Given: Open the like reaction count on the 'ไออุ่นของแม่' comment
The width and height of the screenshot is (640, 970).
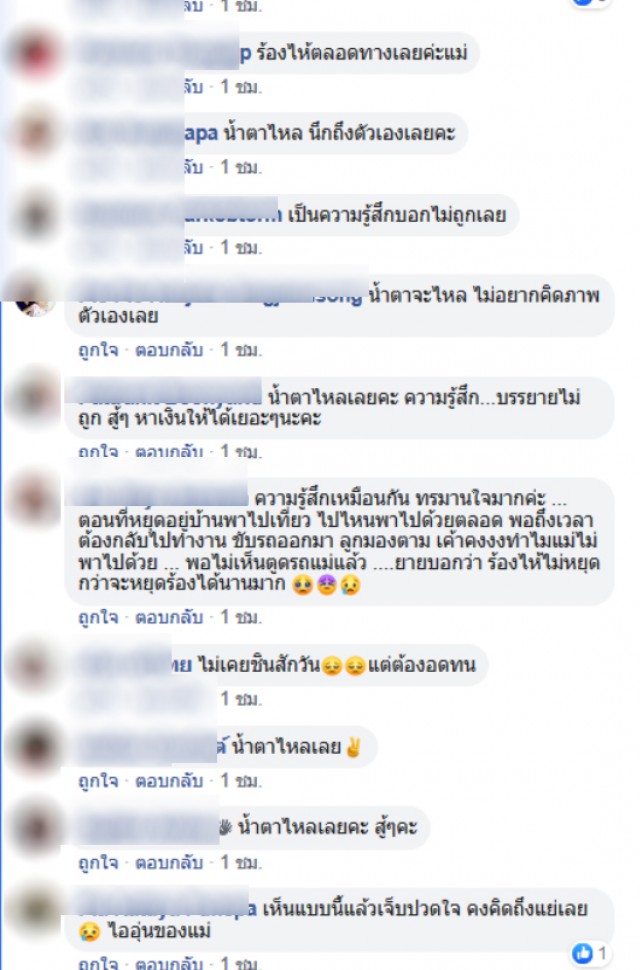Looking at the screenshot, I should point(589,953).
